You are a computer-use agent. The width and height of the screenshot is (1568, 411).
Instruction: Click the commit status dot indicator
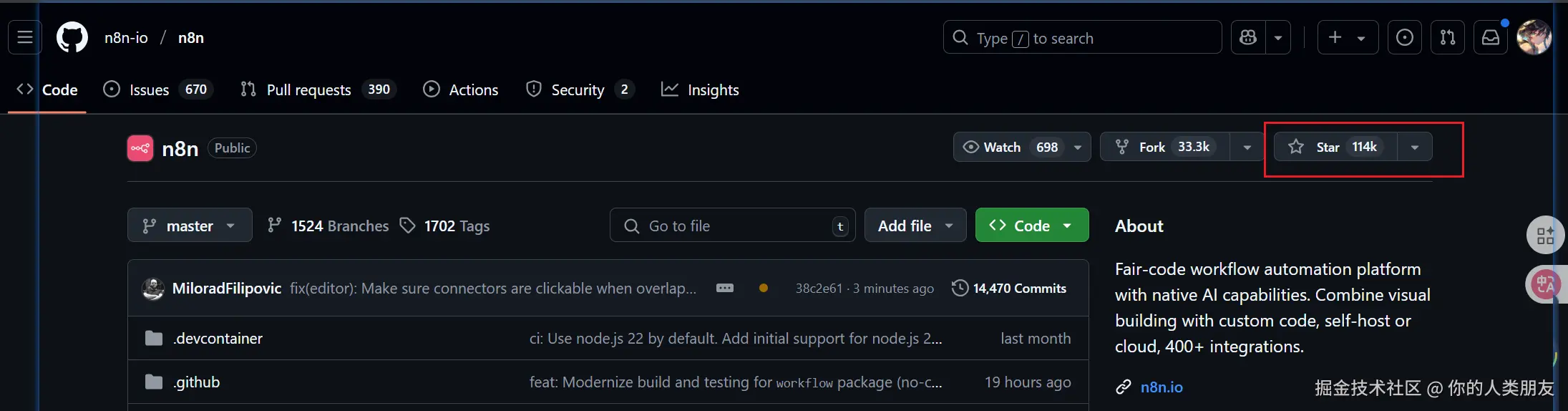point(764,288)
